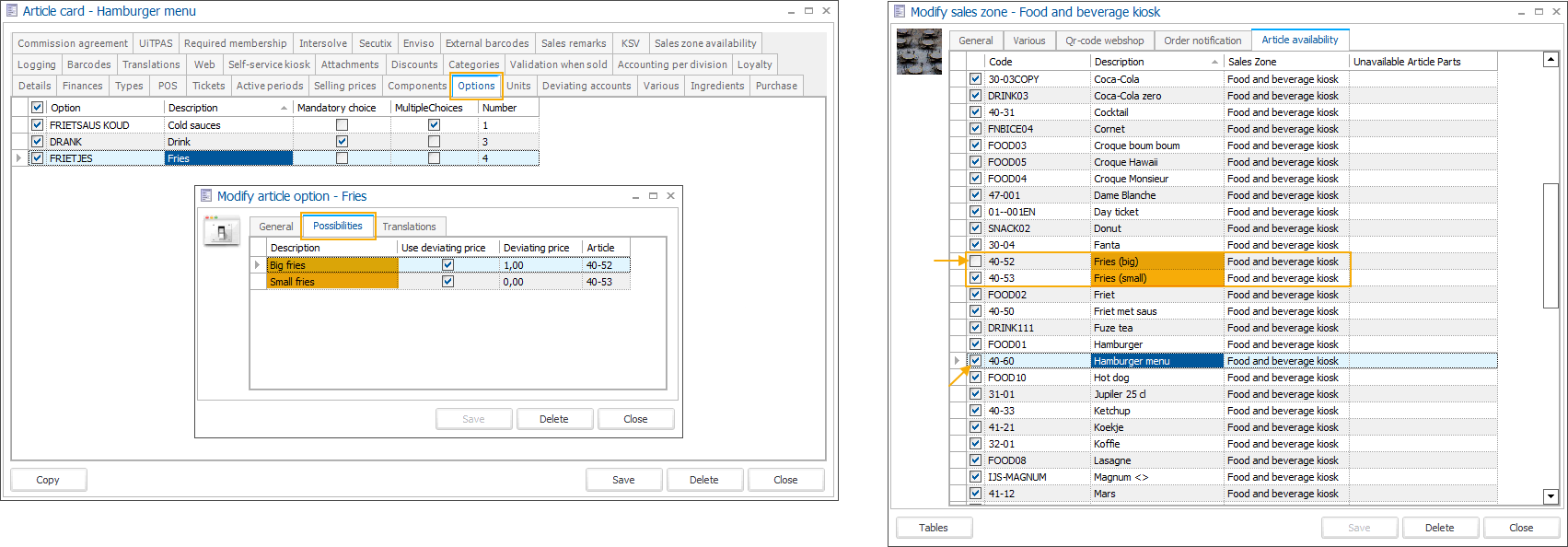Click the Modify sales zone window icon
This screenshot has width=1568, height=547.
900,12
